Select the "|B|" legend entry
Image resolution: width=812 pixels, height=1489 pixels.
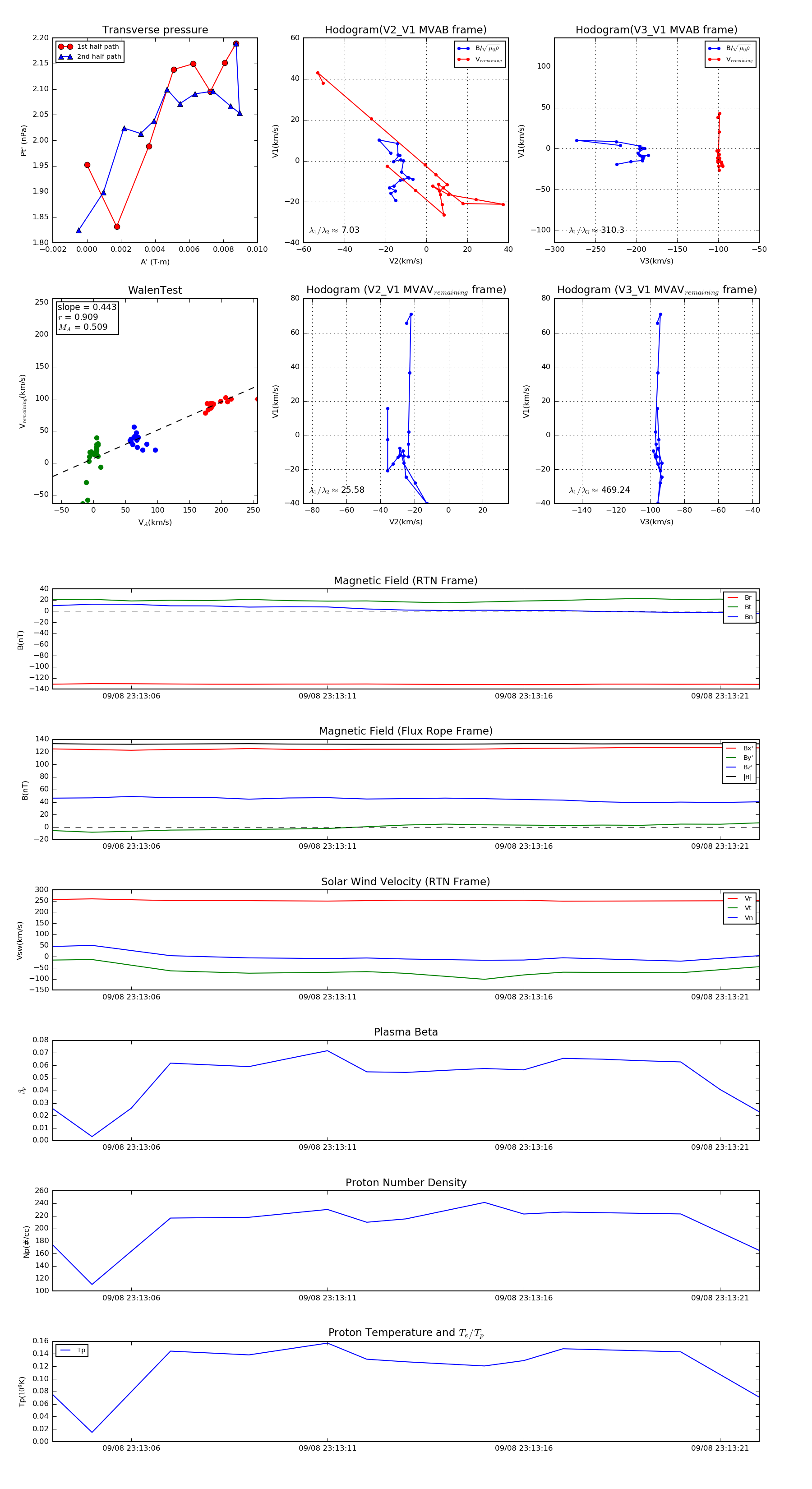739,777
